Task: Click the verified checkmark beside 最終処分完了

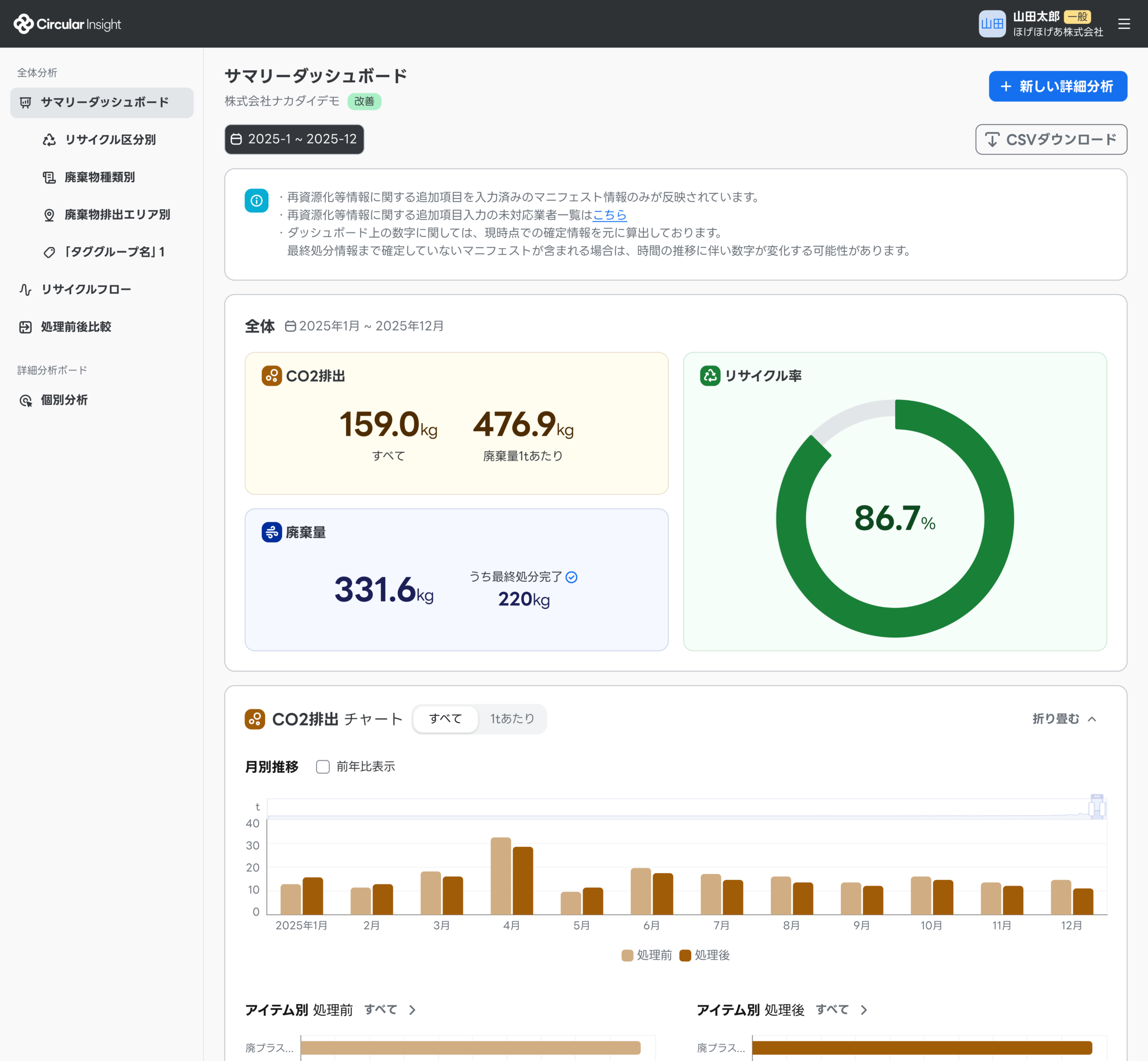Action: (571, 577)
